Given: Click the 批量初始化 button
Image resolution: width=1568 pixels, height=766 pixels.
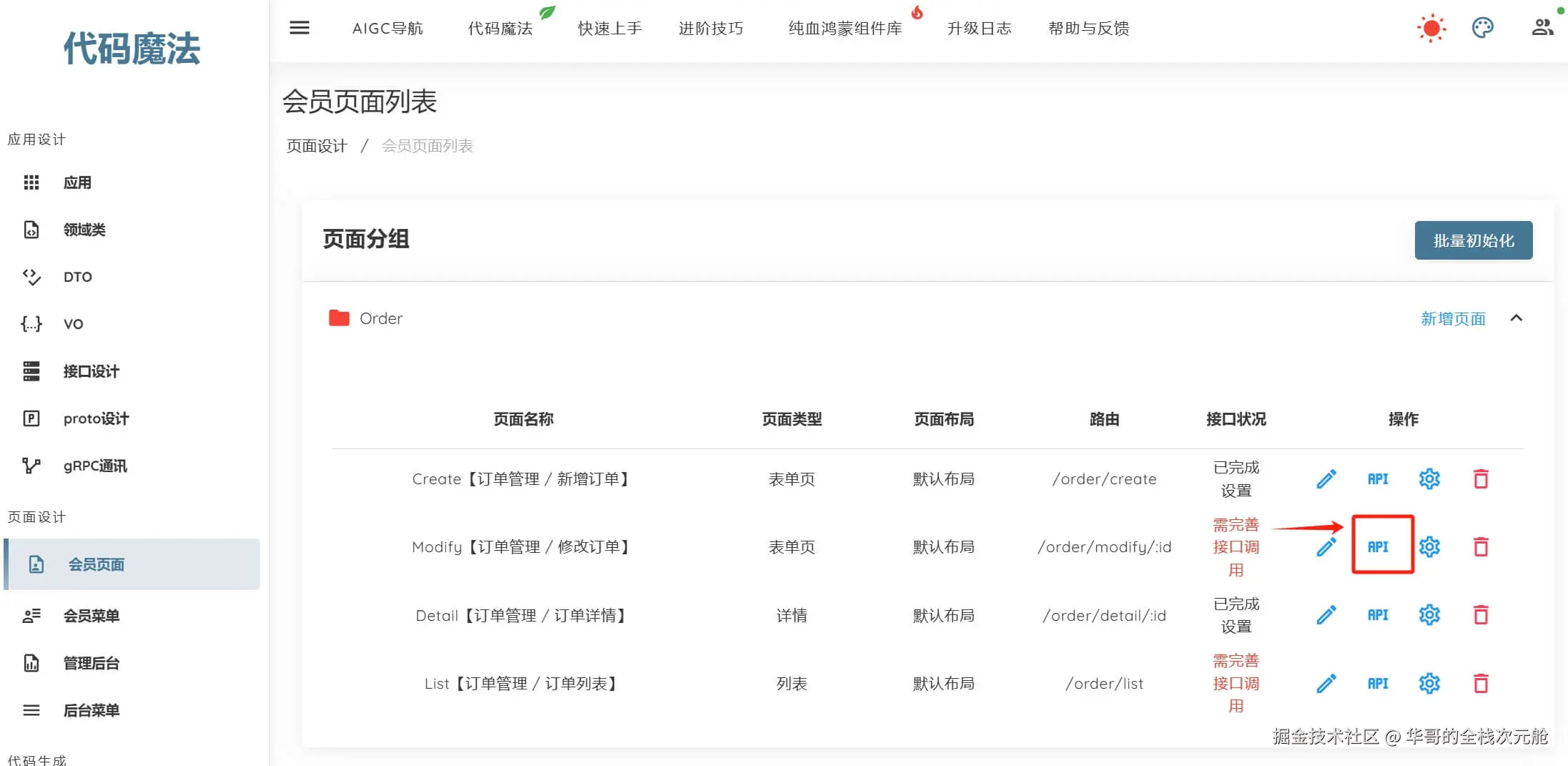Looking at the screenshot, I should click(x=1473, y=240).
